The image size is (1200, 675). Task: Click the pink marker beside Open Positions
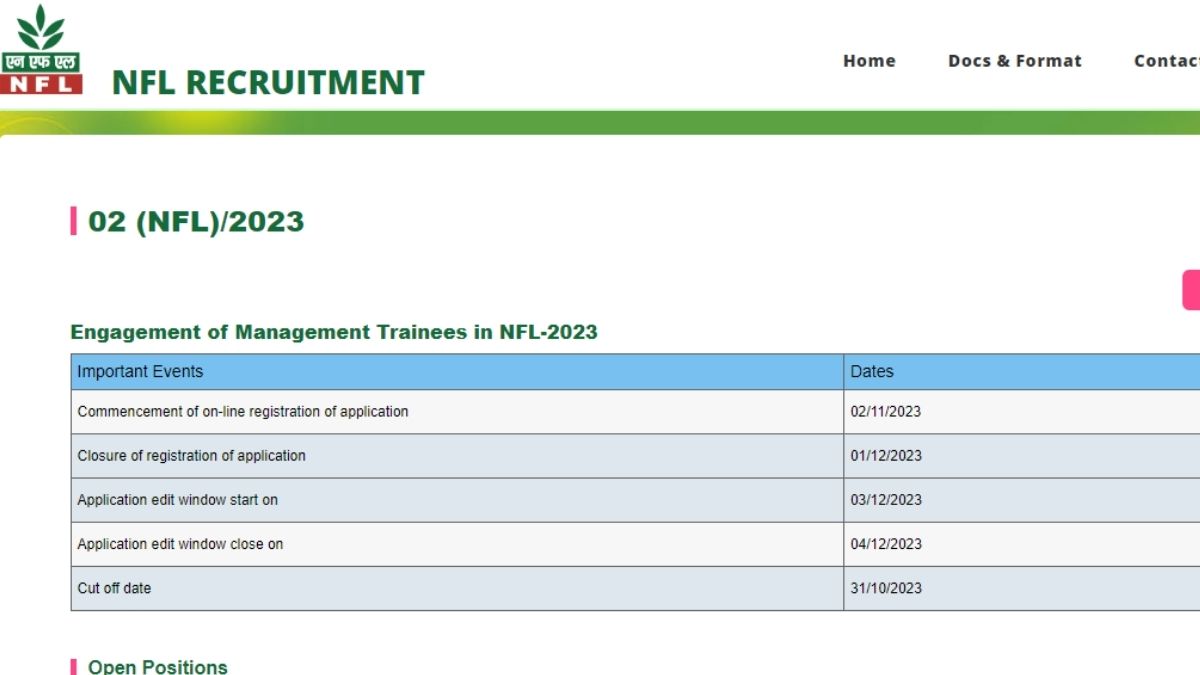point(74,665)
